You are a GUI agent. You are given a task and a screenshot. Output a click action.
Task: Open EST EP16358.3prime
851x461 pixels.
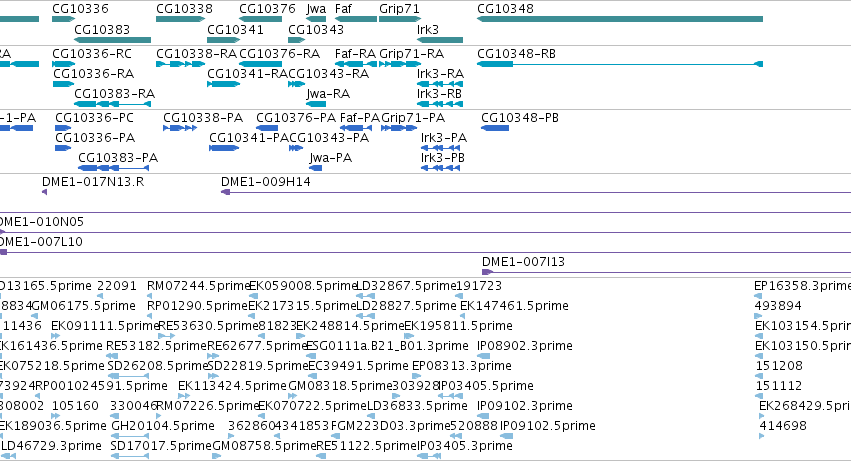pos(802,286)
